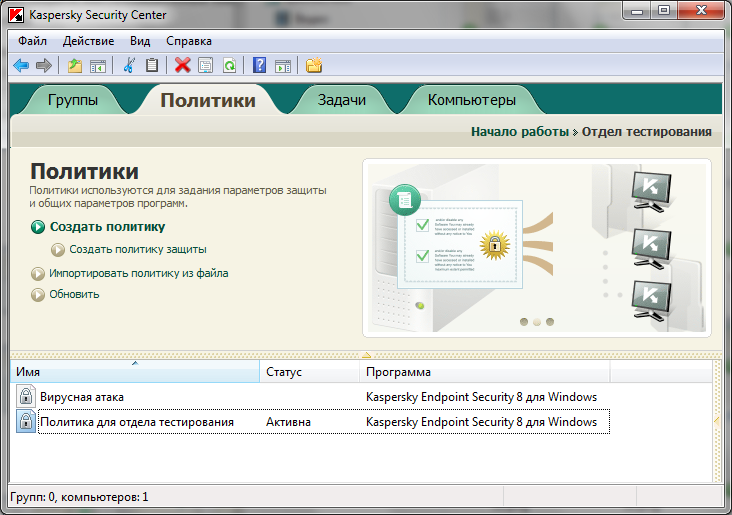The height and width of the screenshot is (515, 732).
Task: Open the Компьютеры tab
Action: [472, 100]
